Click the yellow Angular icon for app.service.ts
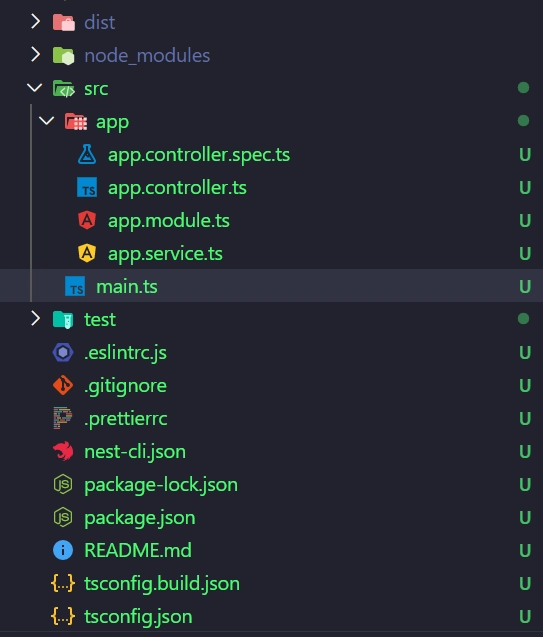Screen dimensions: 543x637 pyautogui.click(x=87, y=253)
